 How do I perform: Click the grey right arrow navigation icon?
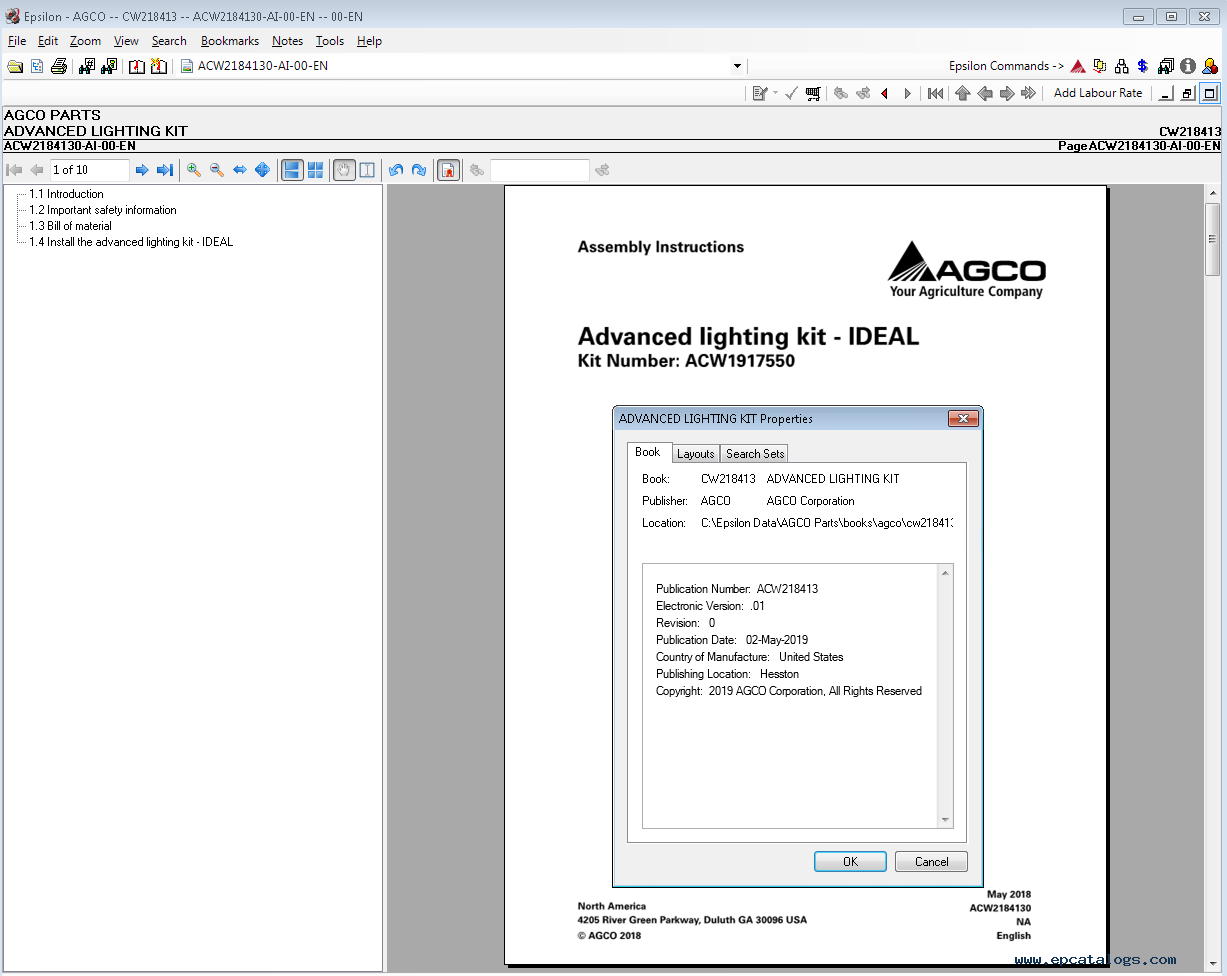(x=1007, y=93)
